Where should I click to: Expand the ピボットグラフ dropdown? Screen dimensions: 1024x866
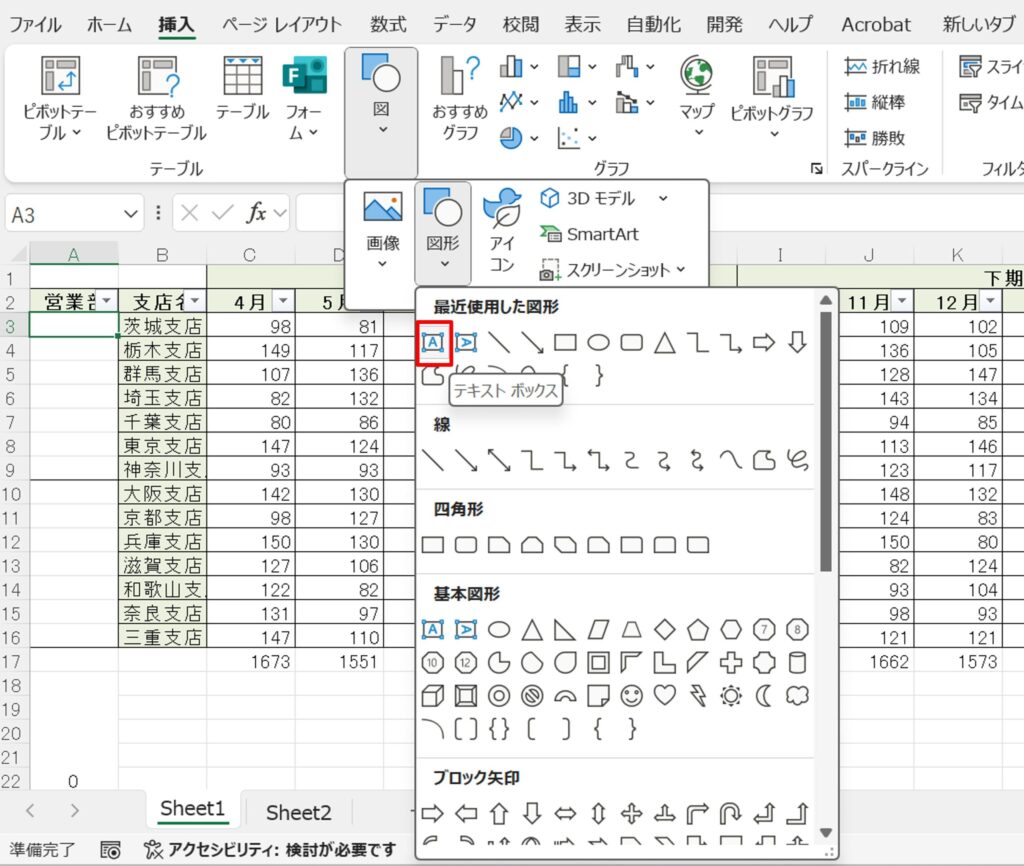click(774, 134)
